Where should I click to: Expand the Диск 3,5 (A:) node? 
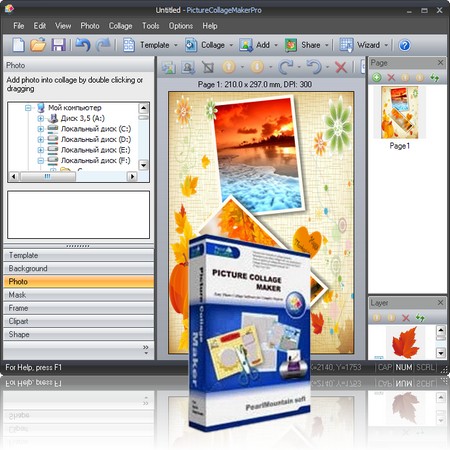point(41,118)
